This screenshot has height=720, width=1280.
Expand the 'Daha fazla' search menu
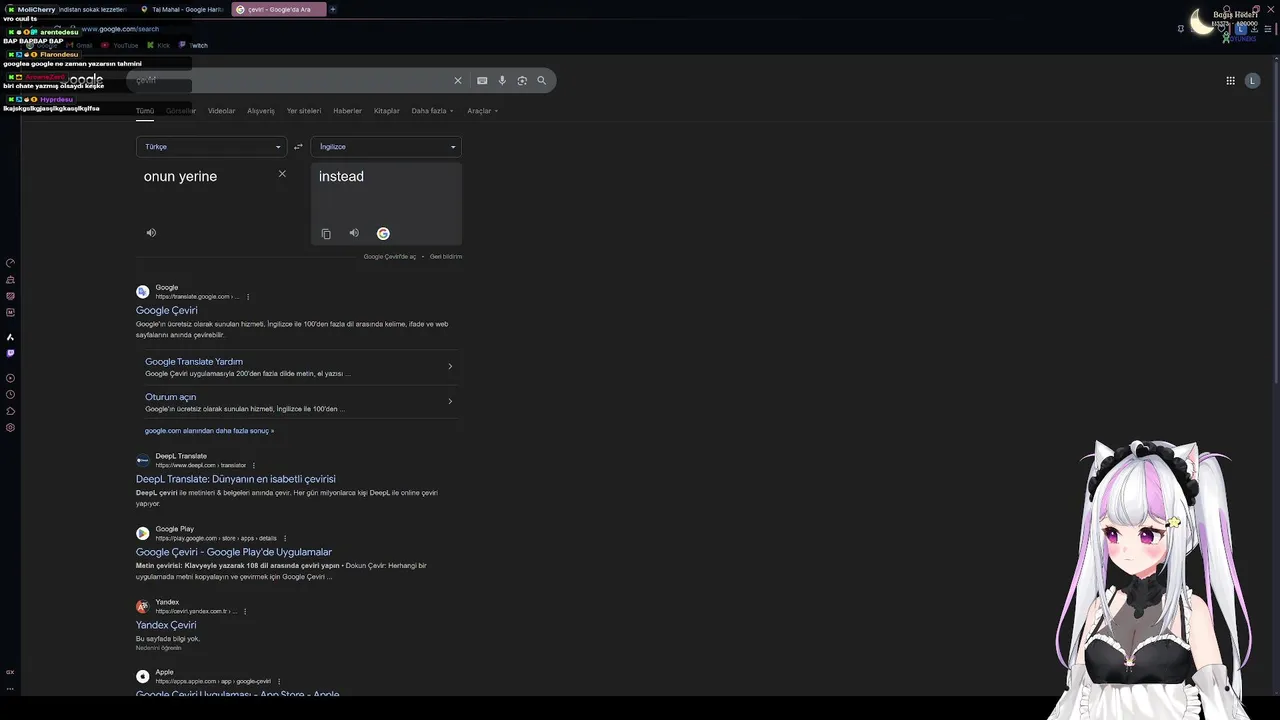(x=432, y=111)
